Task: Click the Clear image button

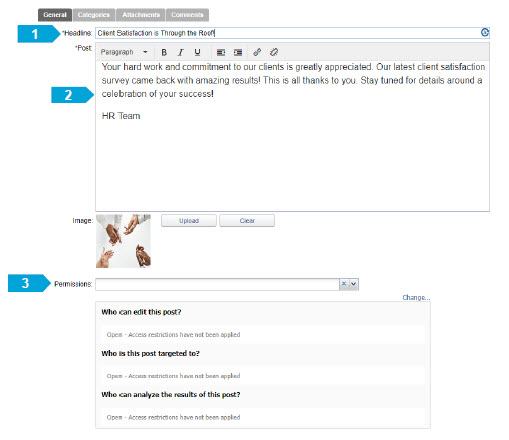Action: click(247, 221)
